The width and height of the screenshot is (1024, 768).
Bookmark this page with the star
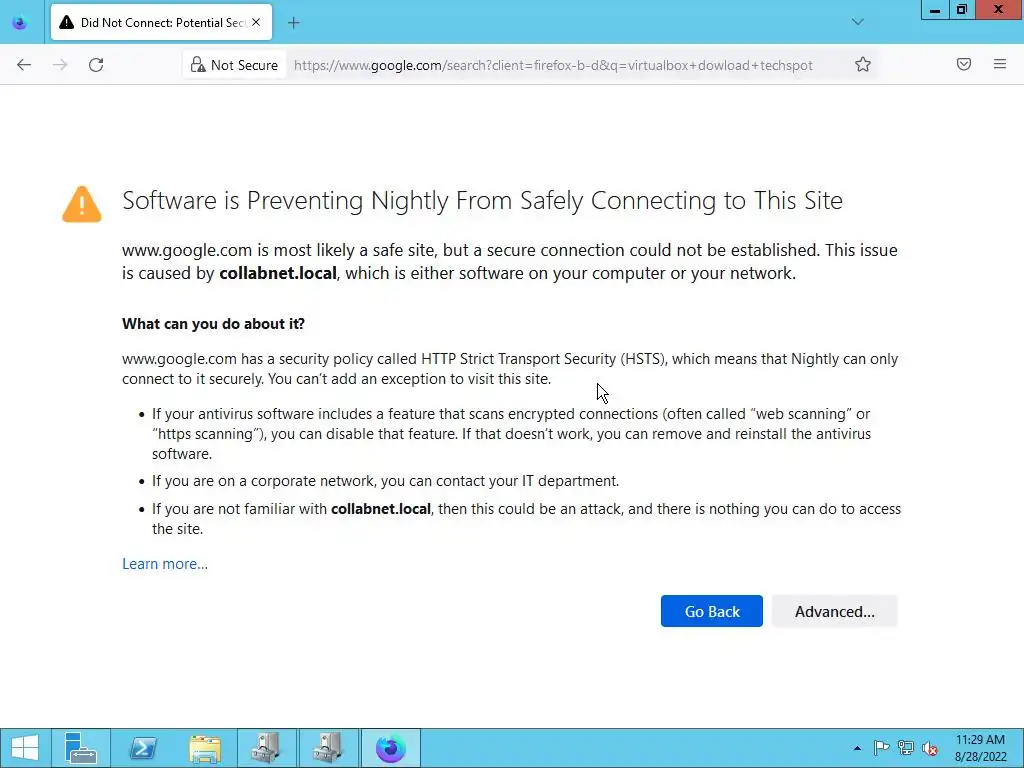pyautogui.click(x=863, y=64)
